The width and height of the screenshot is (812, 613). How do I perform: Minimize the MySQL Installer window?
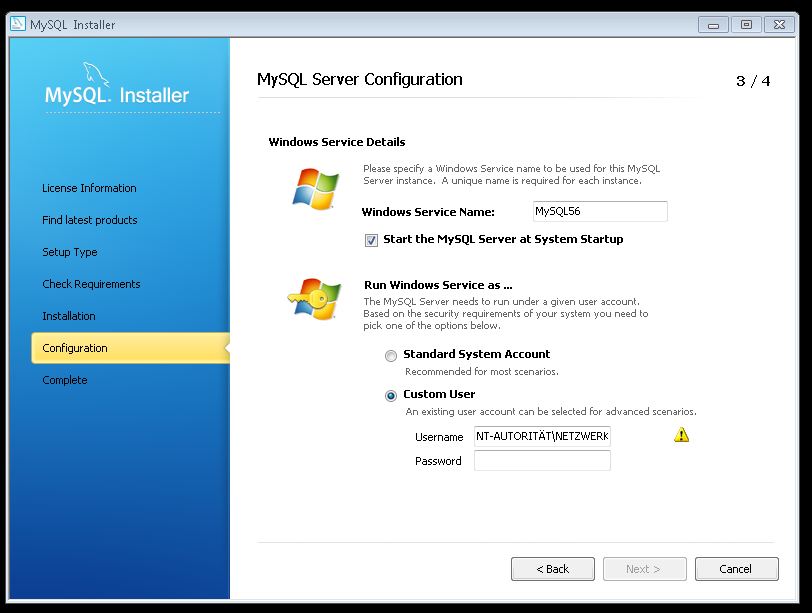pos(714,24)
